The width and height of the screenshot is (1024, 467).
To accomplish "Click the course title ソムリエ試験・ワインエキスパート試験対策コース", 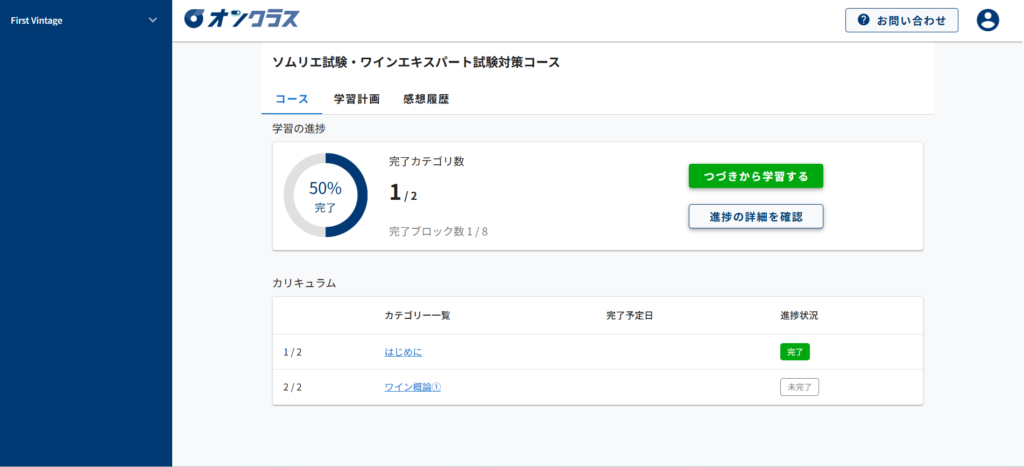I will [x=416, y=63].
